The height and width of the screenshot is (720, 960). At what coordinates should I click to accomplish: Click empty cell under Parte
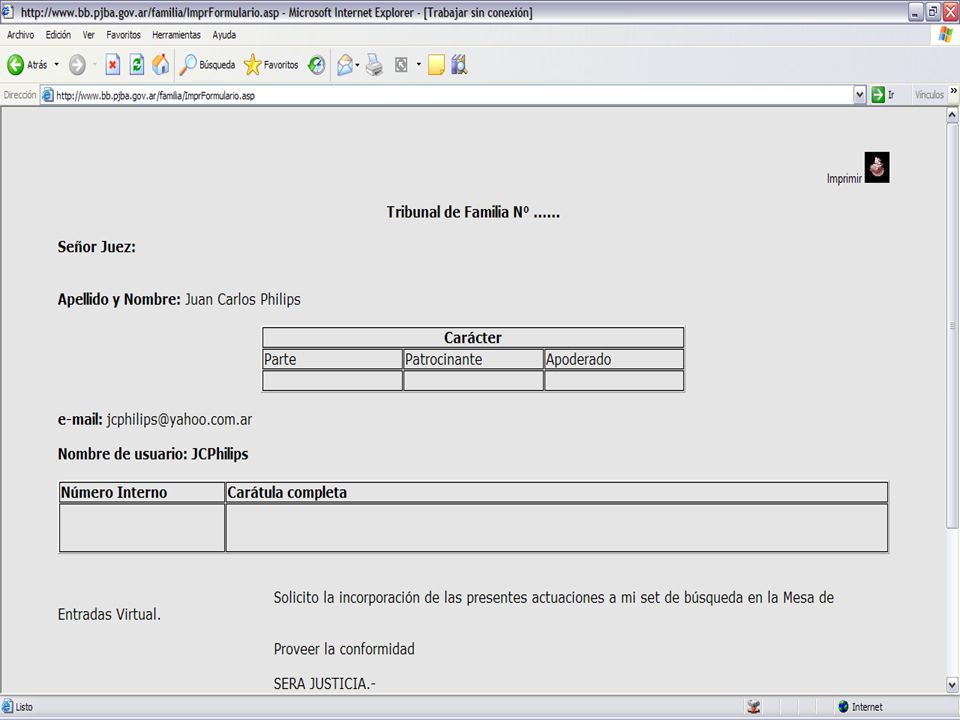332,381
